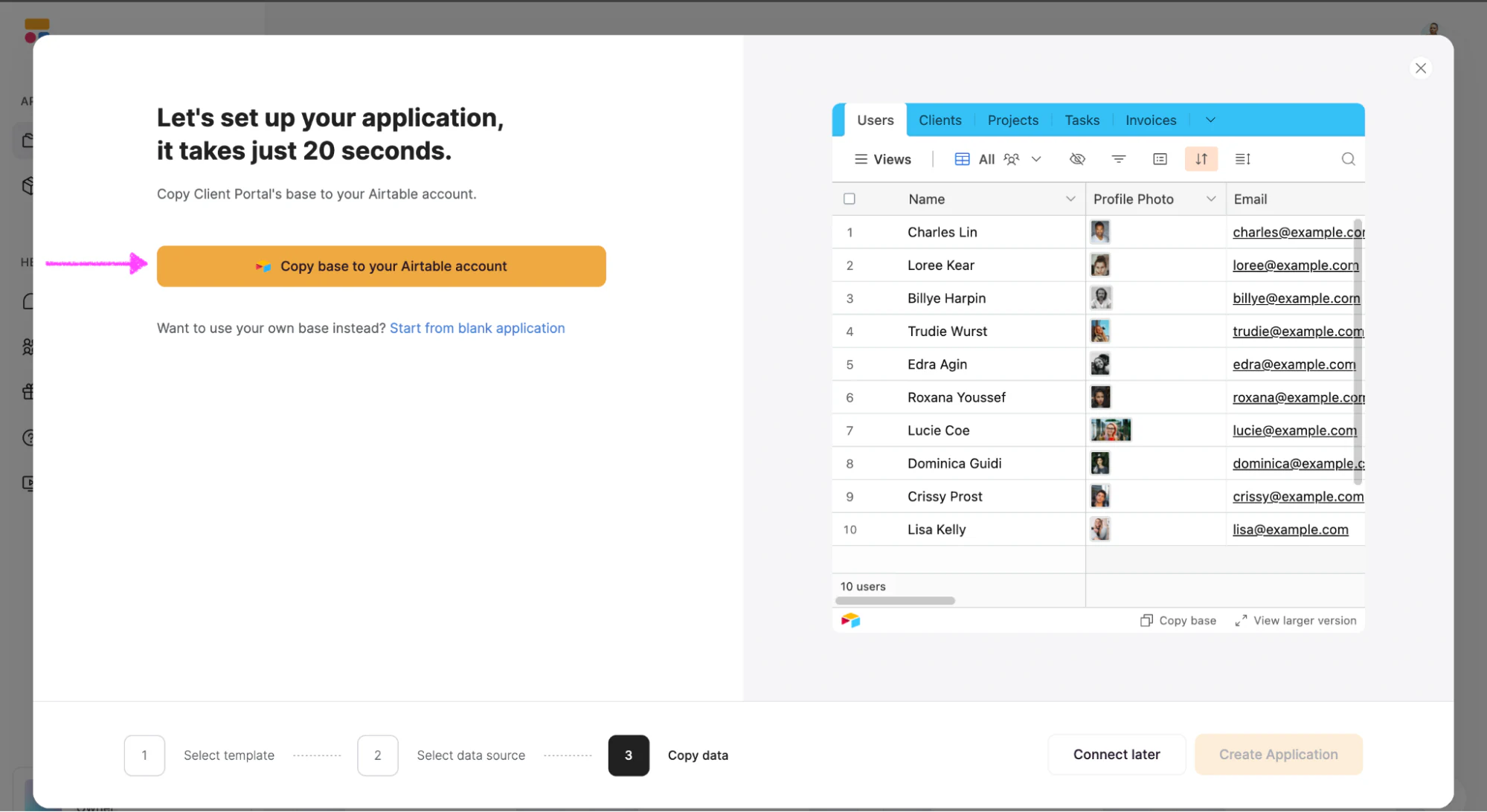Click Copy base in embed footer

[1178, 621]
